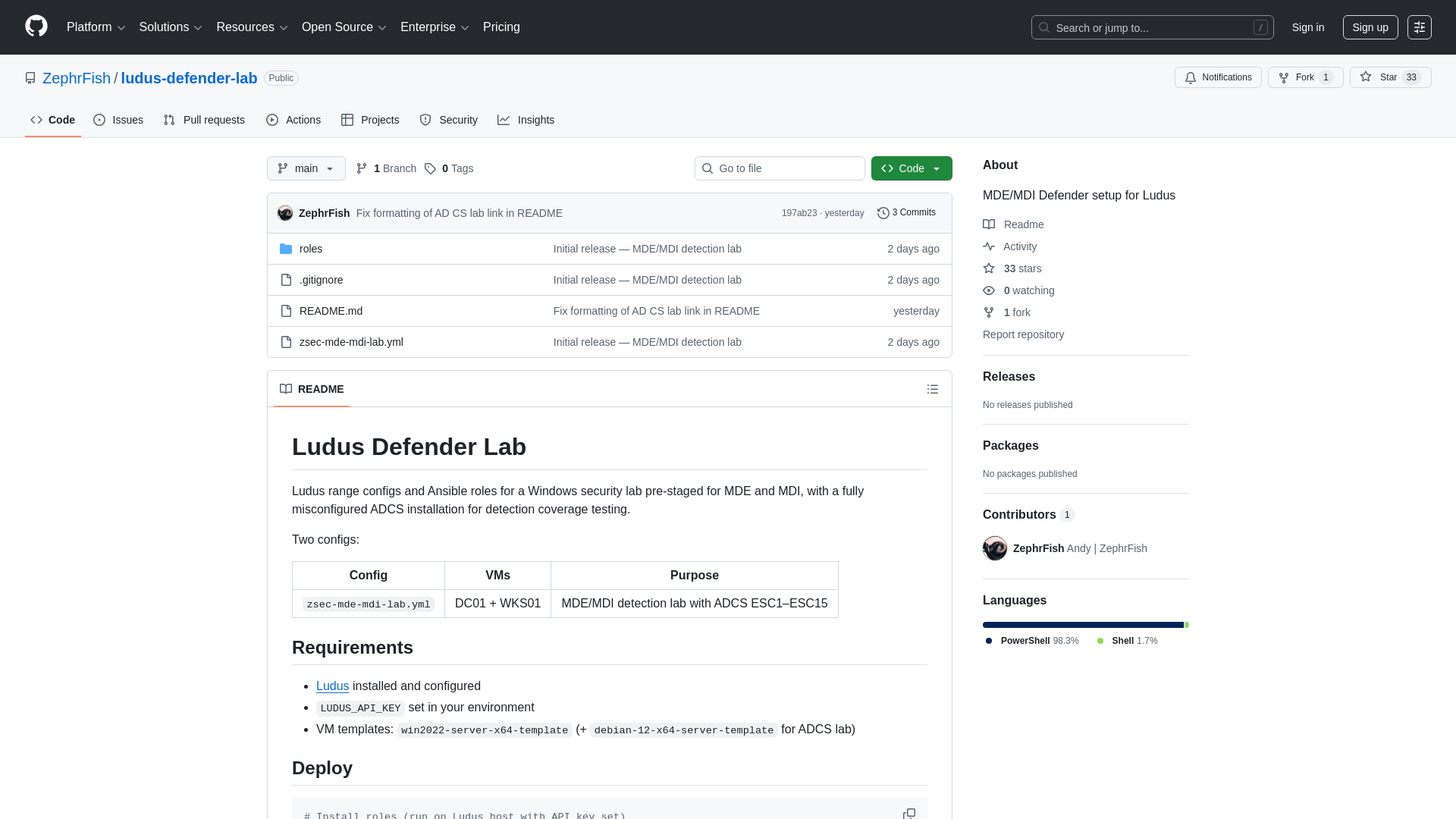Open the main branch dropdown
Viewport: 1456px width, 819px height.
pyautogui.click(x=306, y=168)
